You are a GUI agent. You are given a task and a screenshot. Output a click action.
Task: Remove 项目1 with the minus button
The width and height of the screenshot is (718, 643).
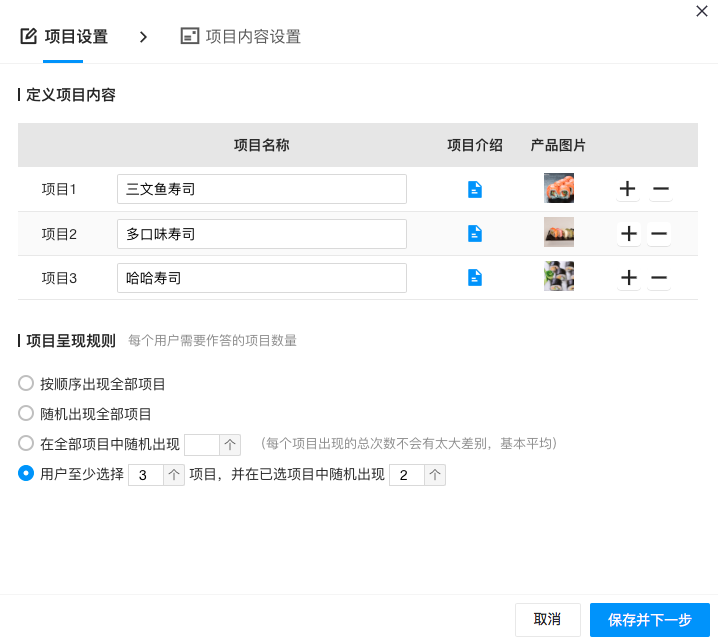click(x=661, y=189)
